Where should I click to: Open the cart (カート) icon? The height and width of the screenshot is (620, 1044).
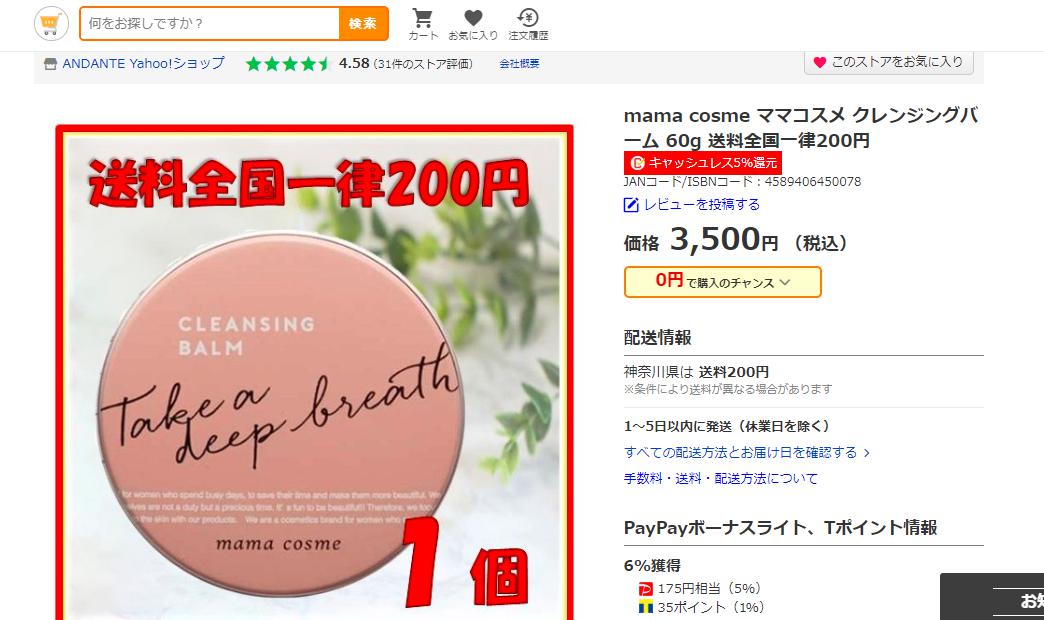pos(423,18)
